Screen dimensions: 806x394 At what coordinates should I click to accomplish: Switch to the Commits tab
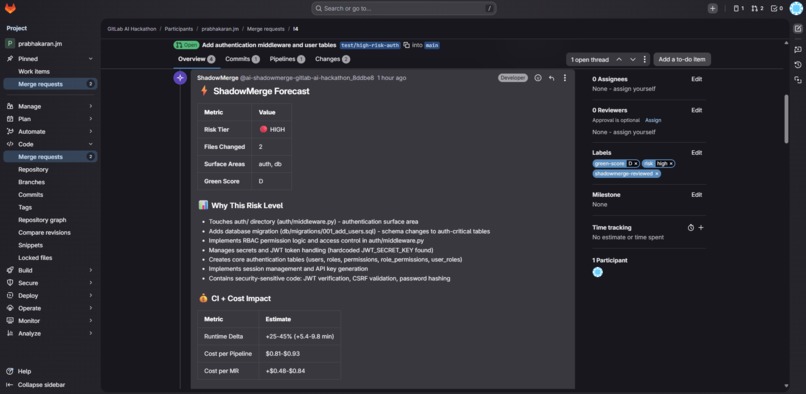tap(242, 59)
